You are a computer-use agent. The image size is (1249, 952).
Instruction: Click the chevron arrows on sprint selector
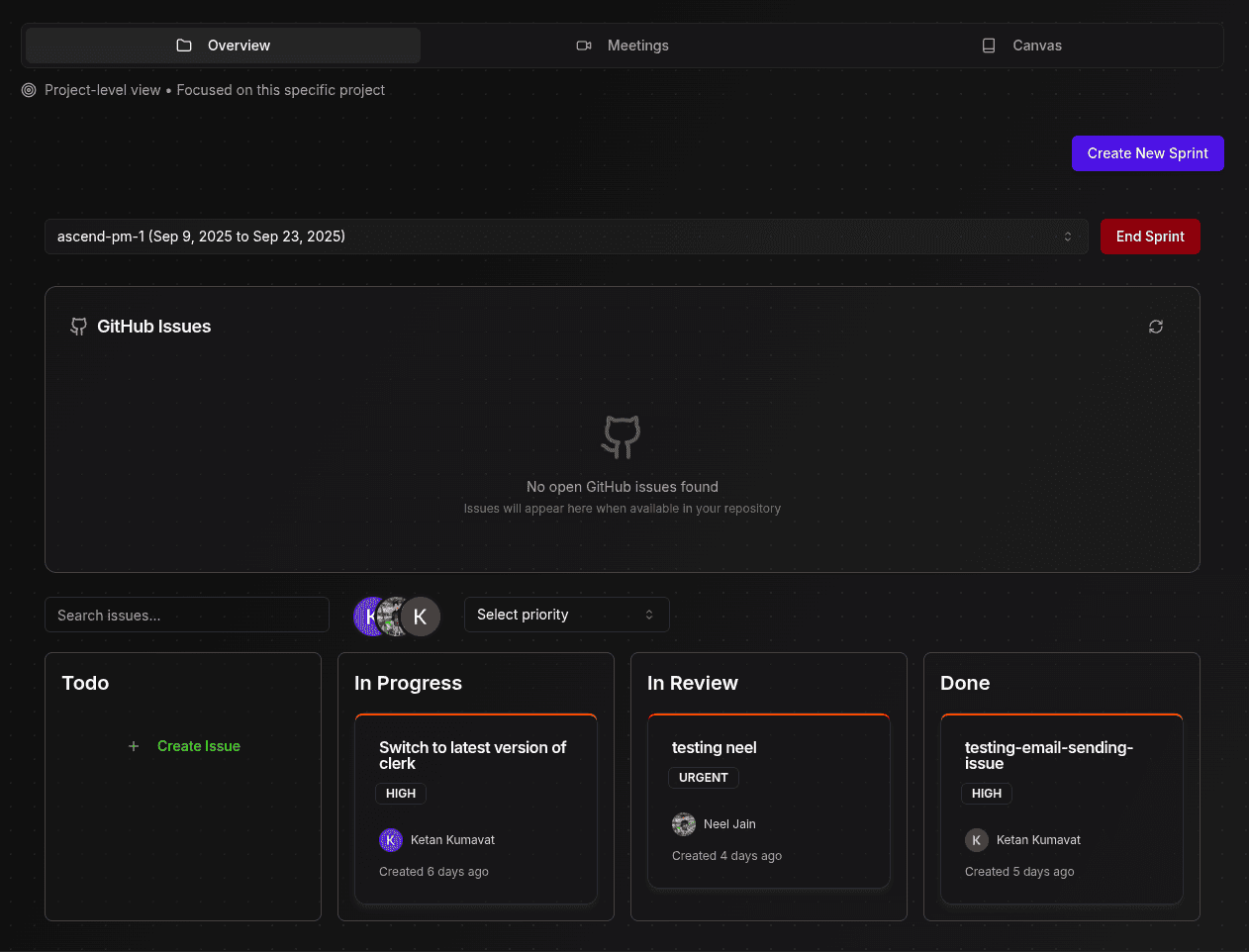(x=1068, y=237)
